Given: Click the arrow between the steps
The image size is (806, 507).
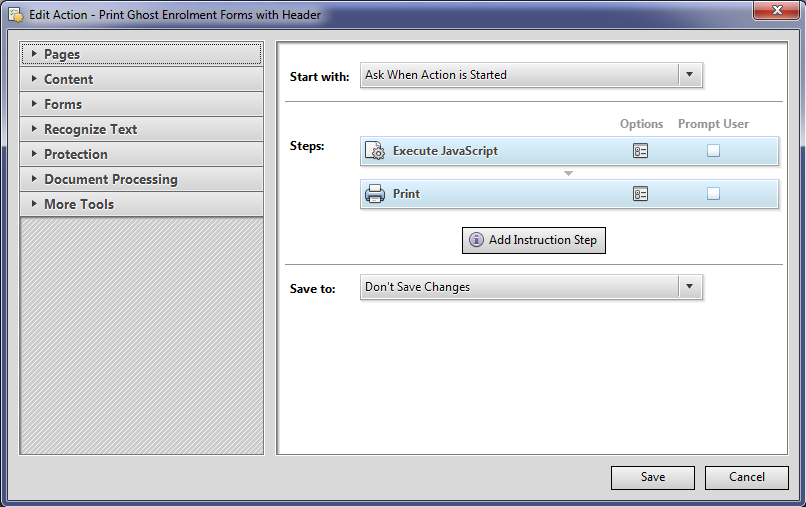Looking at the screenshot, I should tap(568, 173).
